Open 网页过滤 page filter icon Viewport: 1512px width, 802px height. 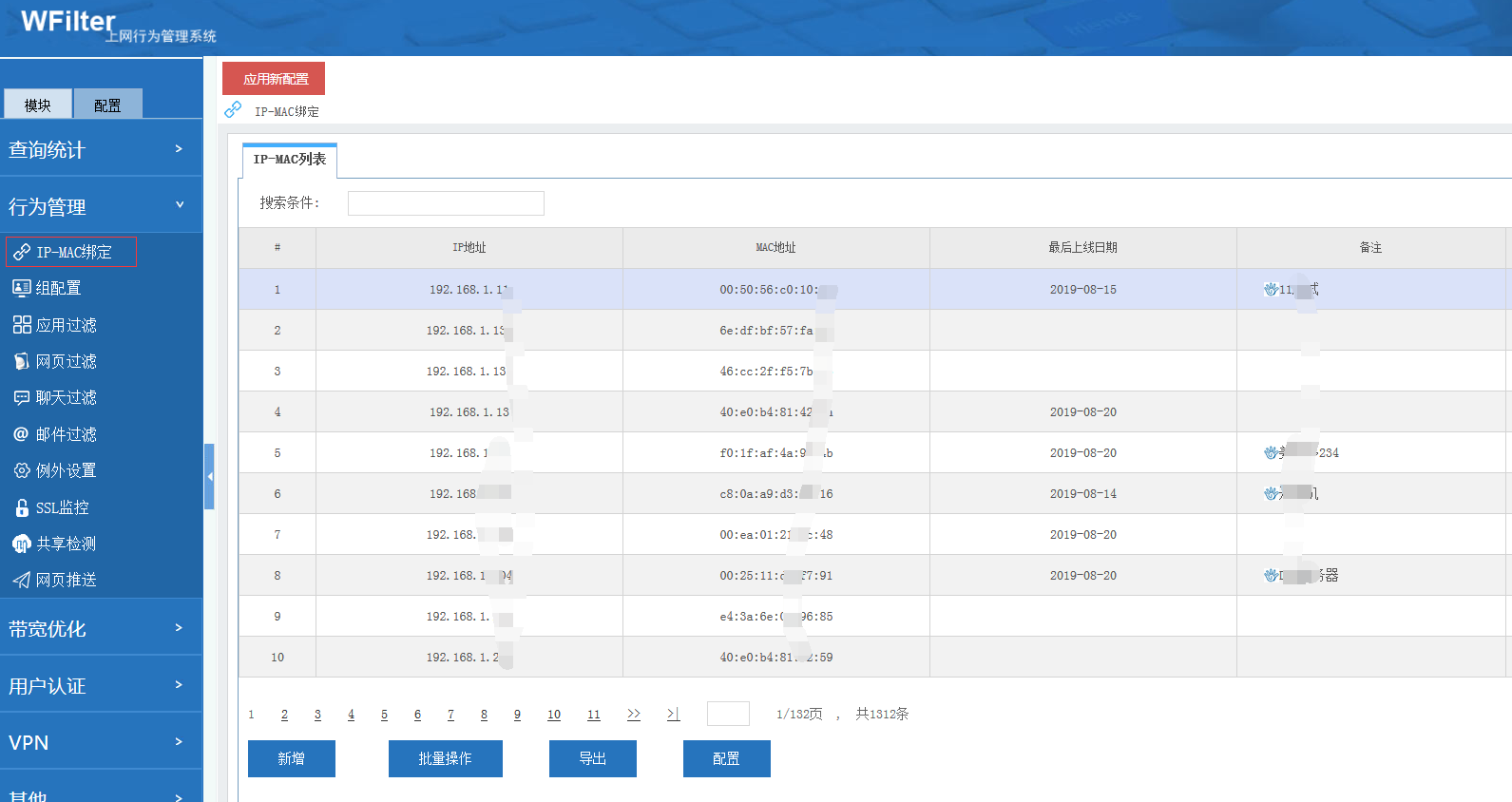22,361
